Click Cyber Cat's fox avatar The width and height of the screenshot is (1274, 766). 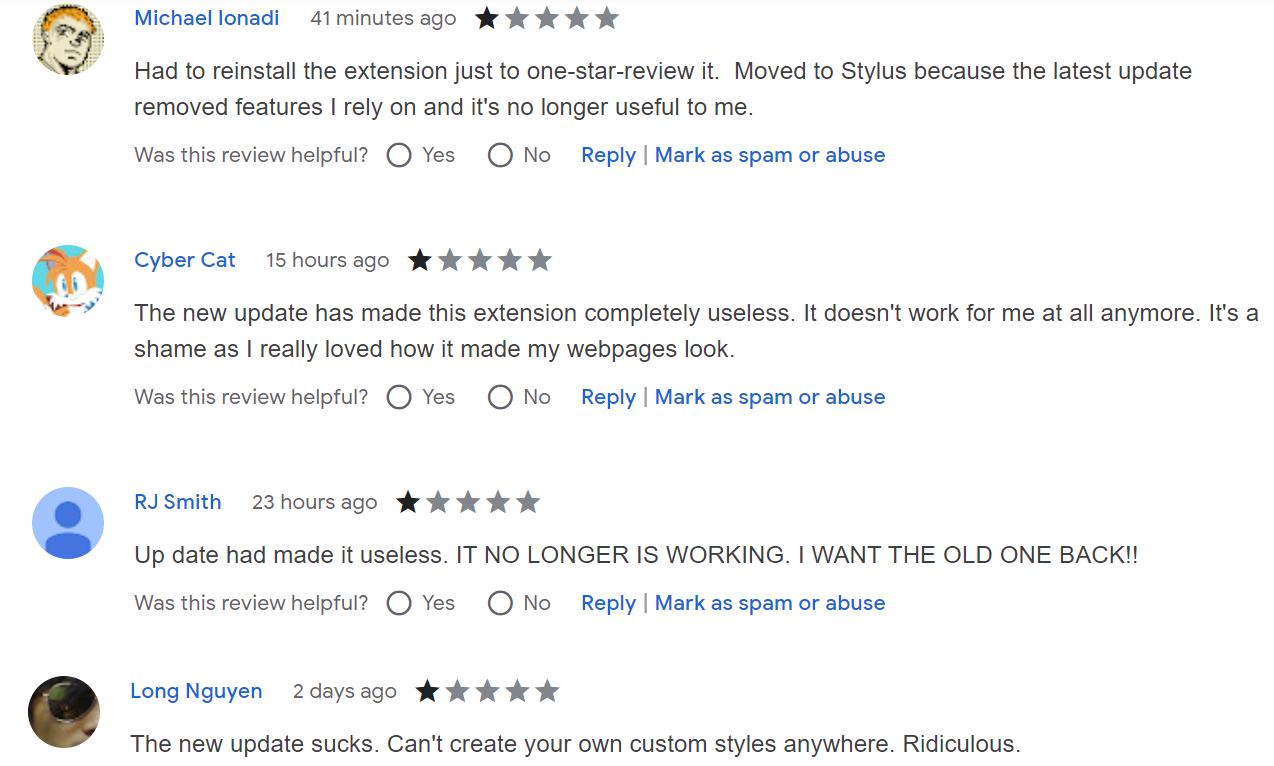pyautogui.click(x=68, y=281)
